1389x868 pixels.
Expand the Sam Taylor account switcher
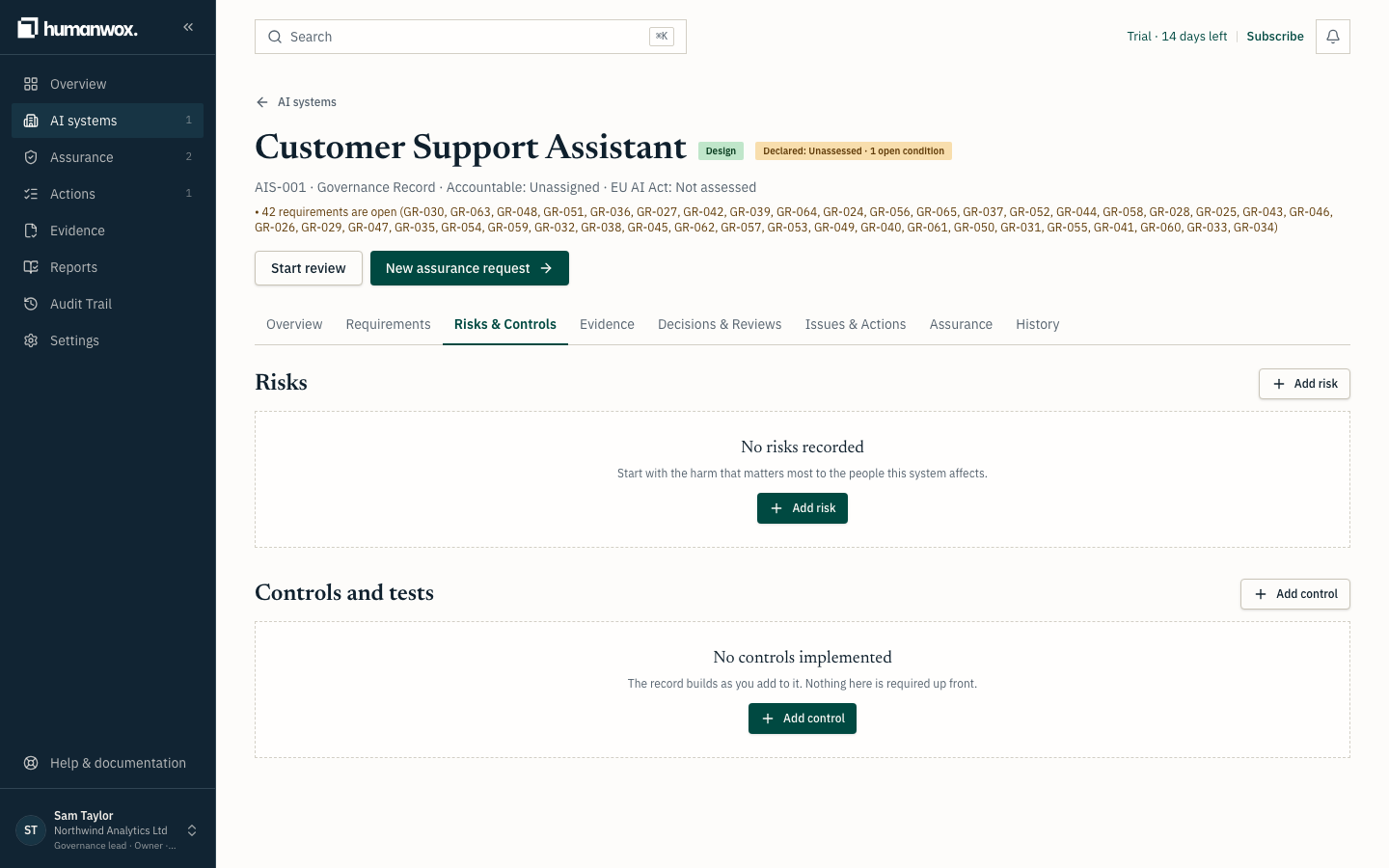point(192,830)
